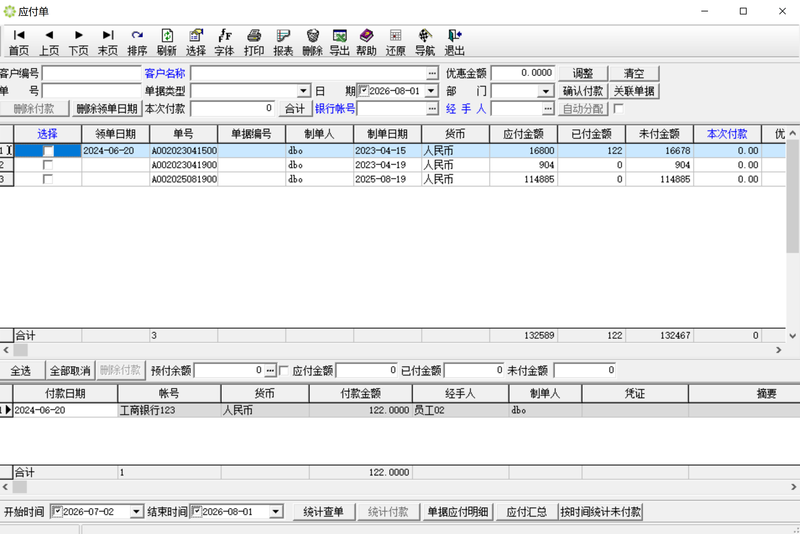Open 结束时间 date dropdown arrow

[276, 512]
